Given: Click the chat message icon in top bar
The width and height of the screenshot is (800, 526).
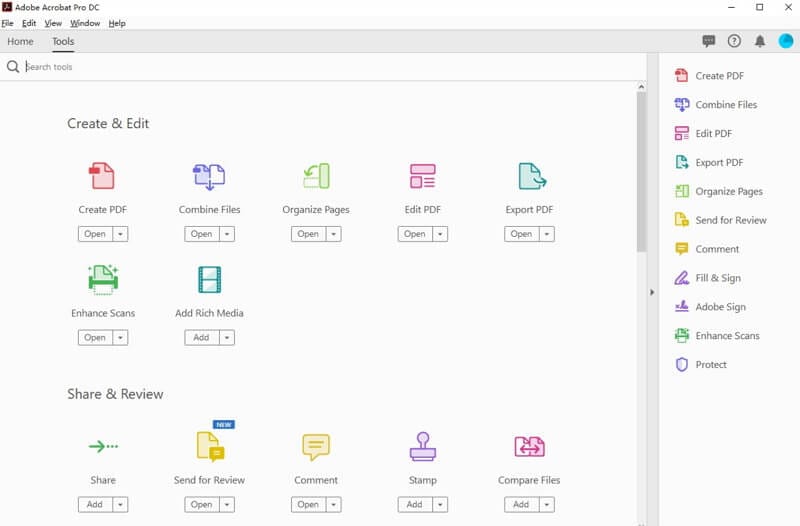Looking at the screenshot, I should pyautogui.click(x=708, y=41).
